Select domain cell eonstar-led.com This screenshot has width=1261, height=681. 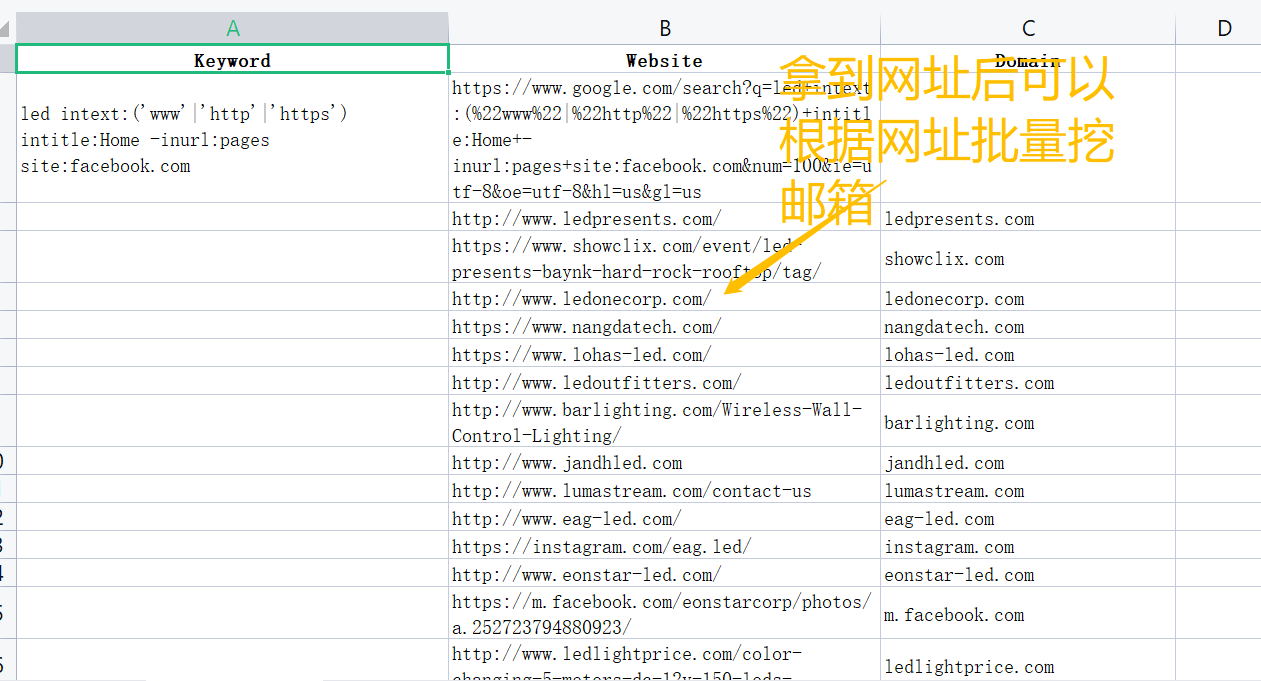pyautogui.click(x=1028, y=573)
